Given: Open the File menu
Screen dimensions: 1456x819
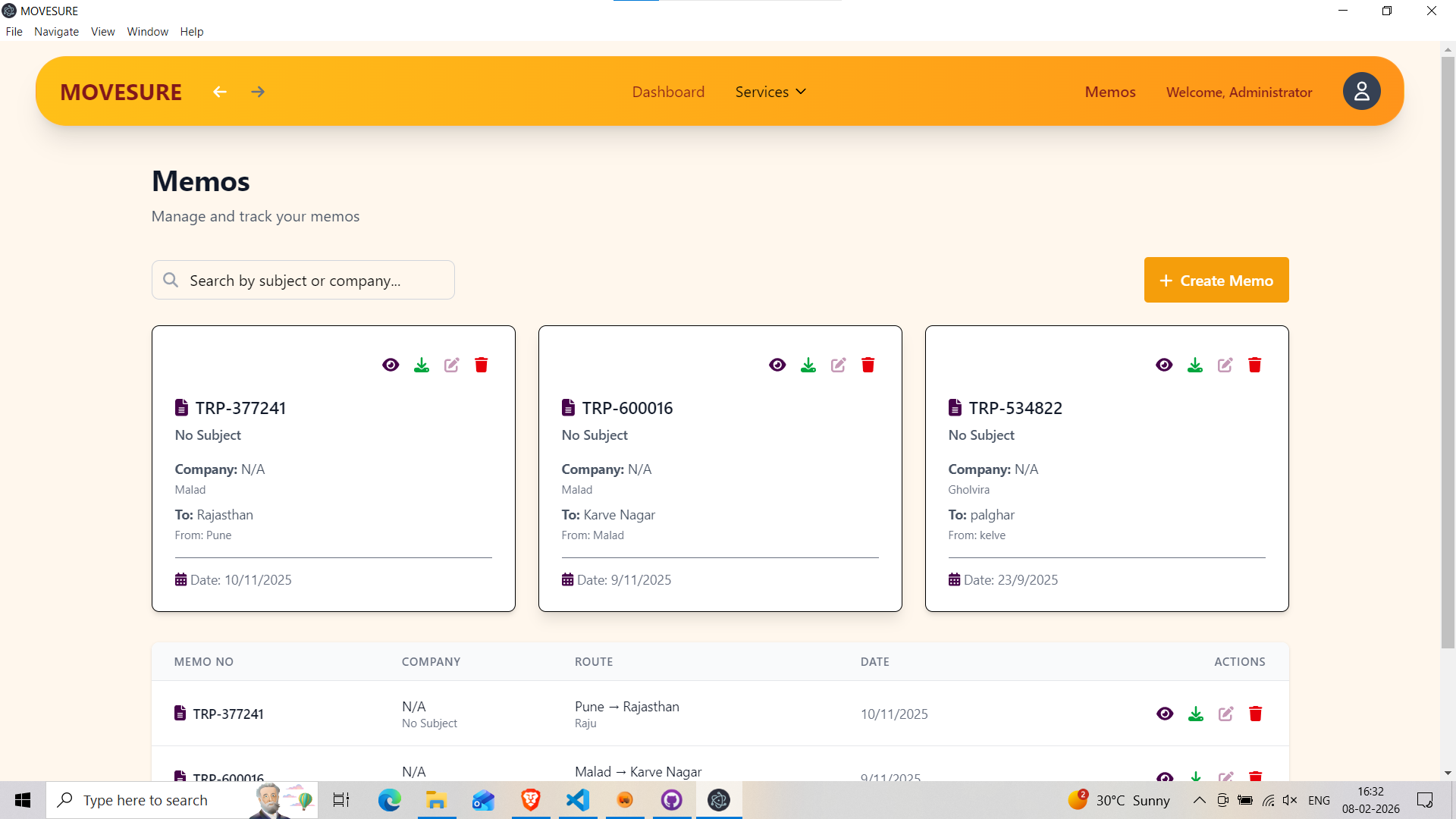Looking at the screenshot, I should pos(14,31).
